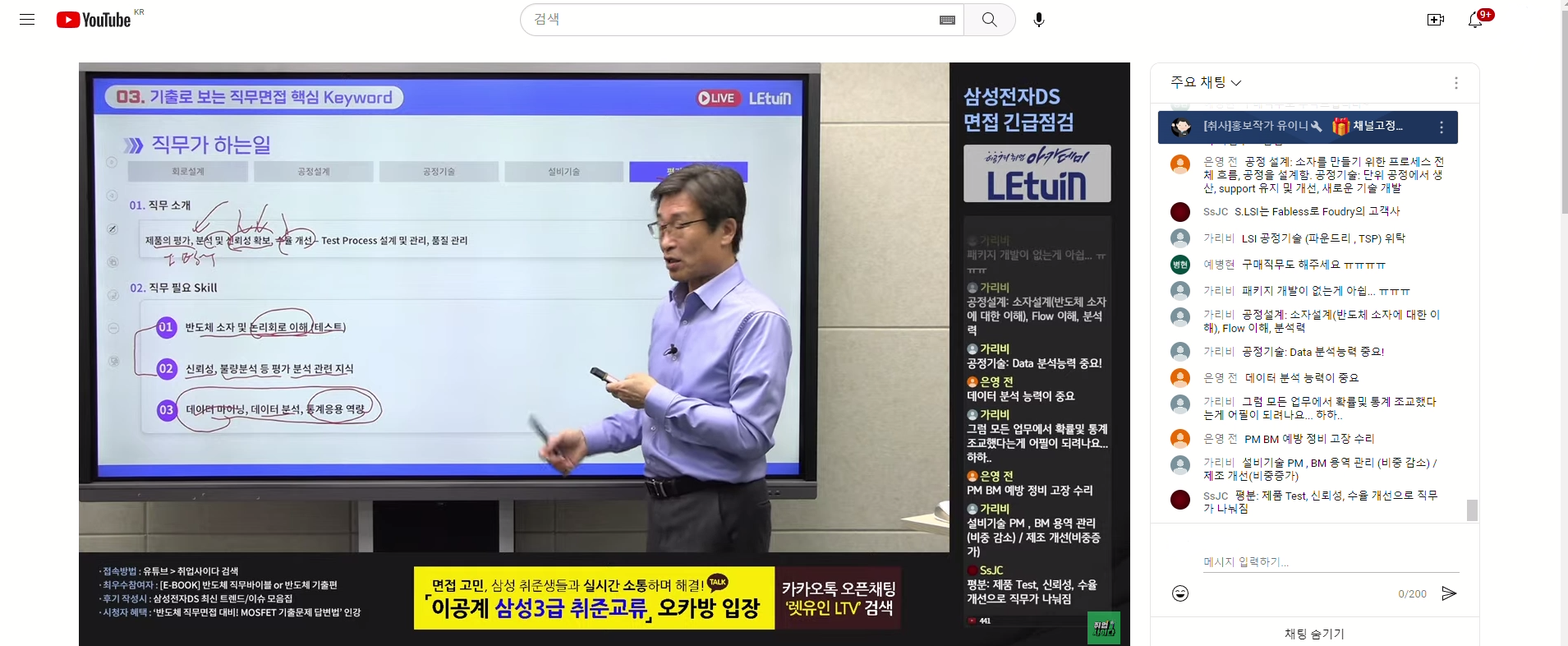Viewport: 1568px width, 646px height.
Task: Go to YouTube home via the logo
Action: click(94, 20)
